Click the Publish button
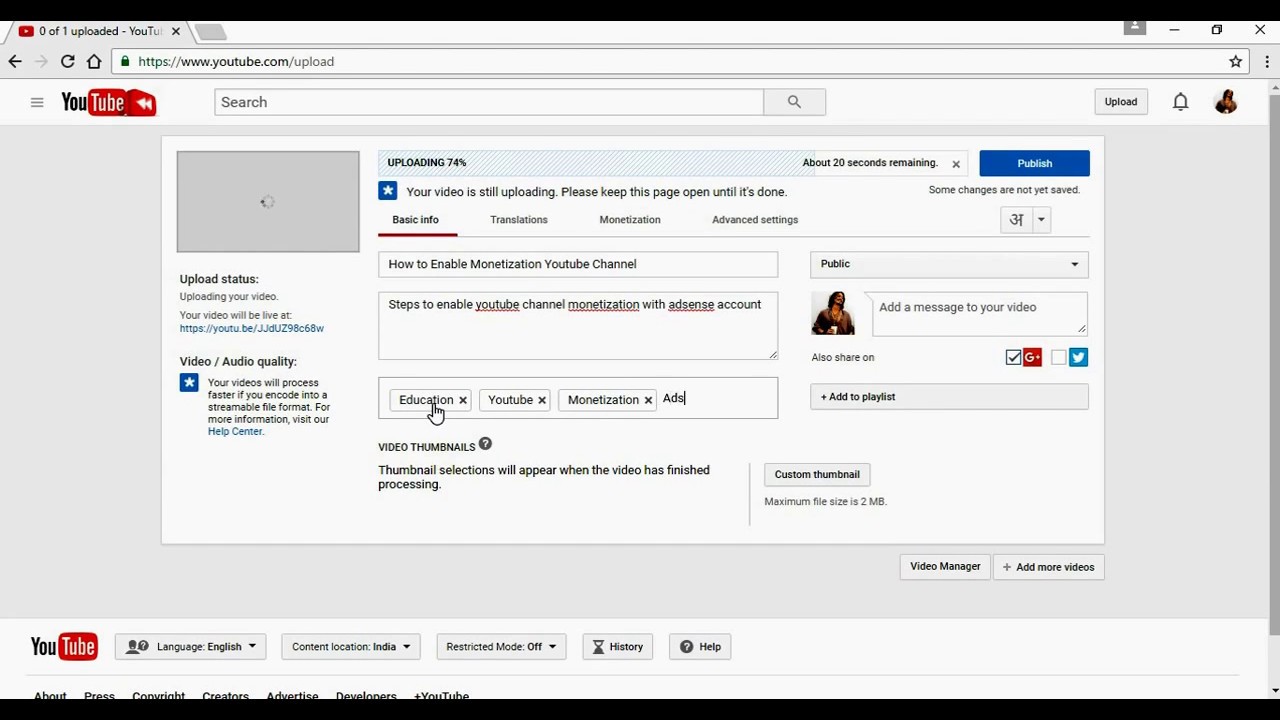The width and height of the screenshot is (1280, 720). tap(1034, 163)
